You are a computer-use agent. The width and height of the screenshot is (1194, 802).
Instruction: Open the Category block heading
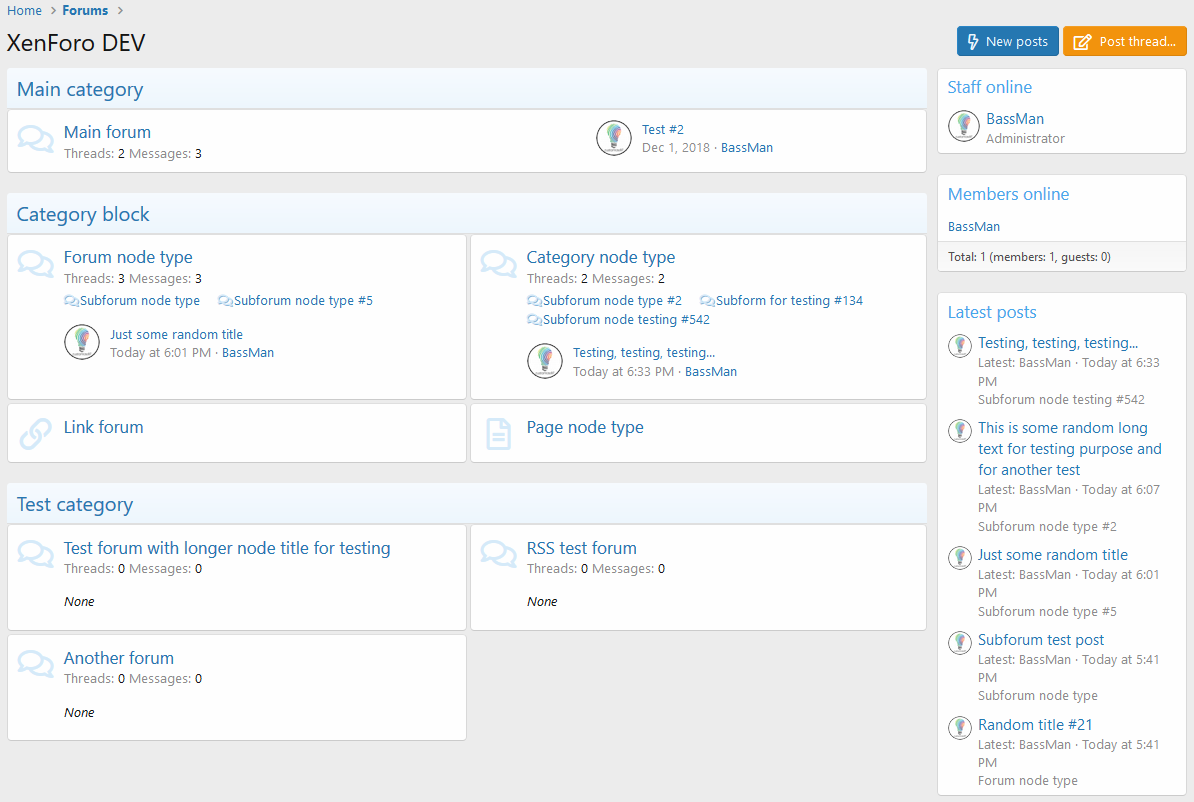pyautogui.click(x=83, y=214)
